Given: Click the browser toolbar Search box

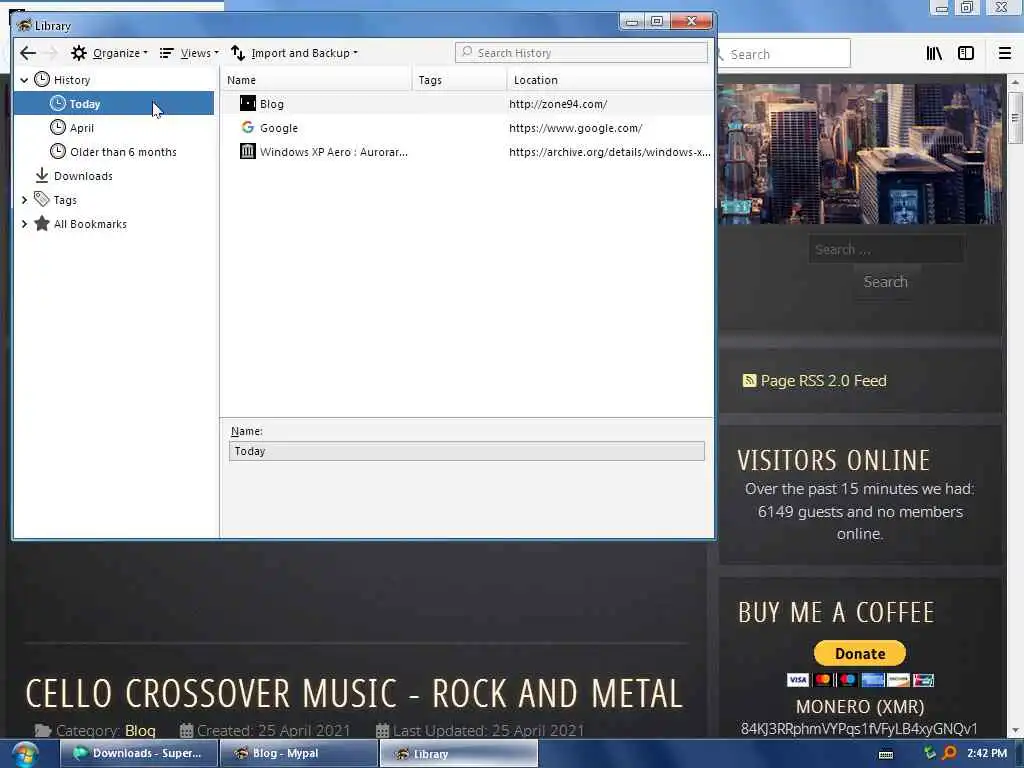Looking at the screenshot, I should click(x=784, y=54).
